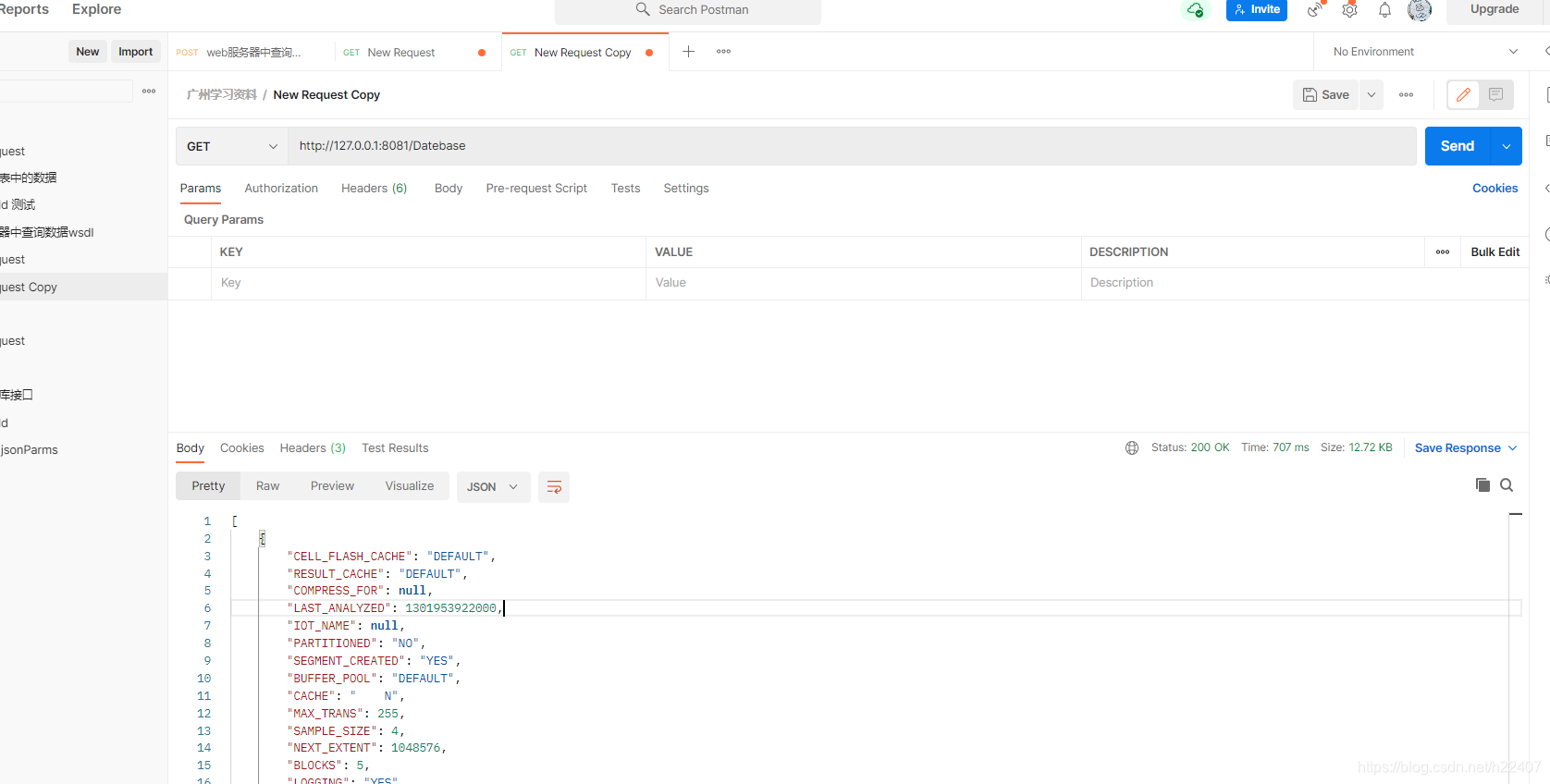
Task: Collapse the JSON object at line 2
Action: pos(262,538)
